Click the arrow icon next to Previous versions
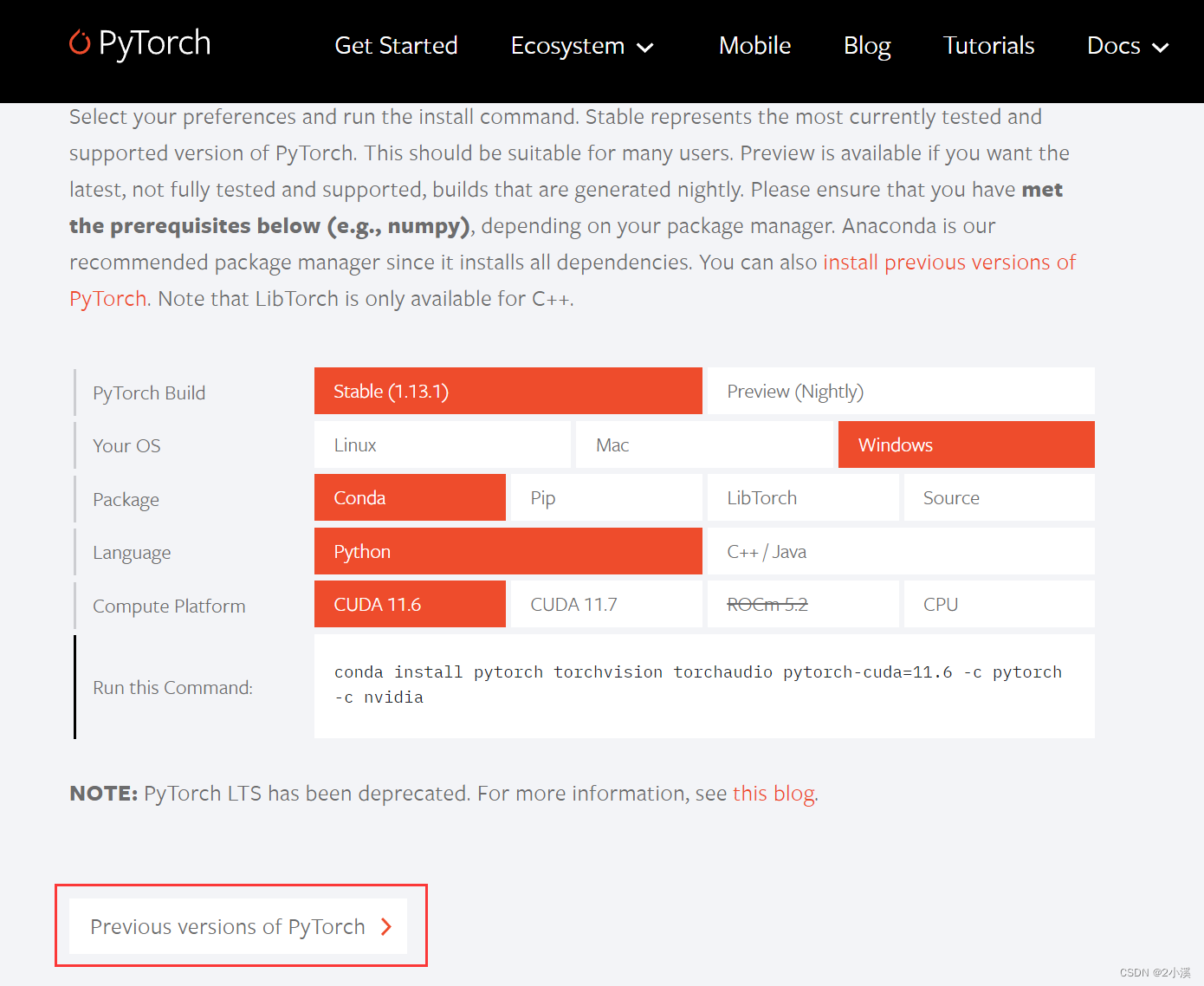 [x=386, y=926]
